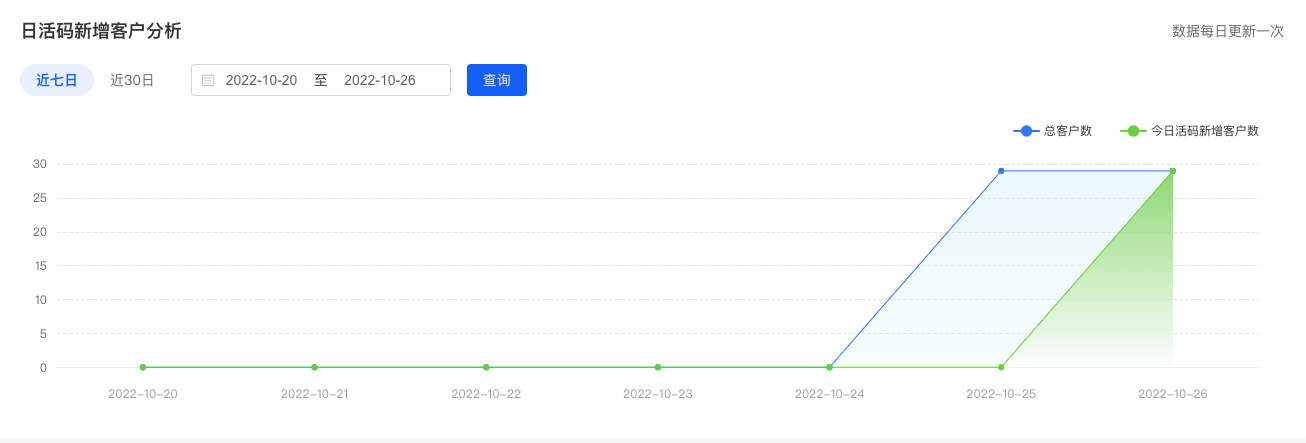Click the 日活码新增客户分析 heading
The width and height of the screenshot is (1306, 443).
(101, 31)
